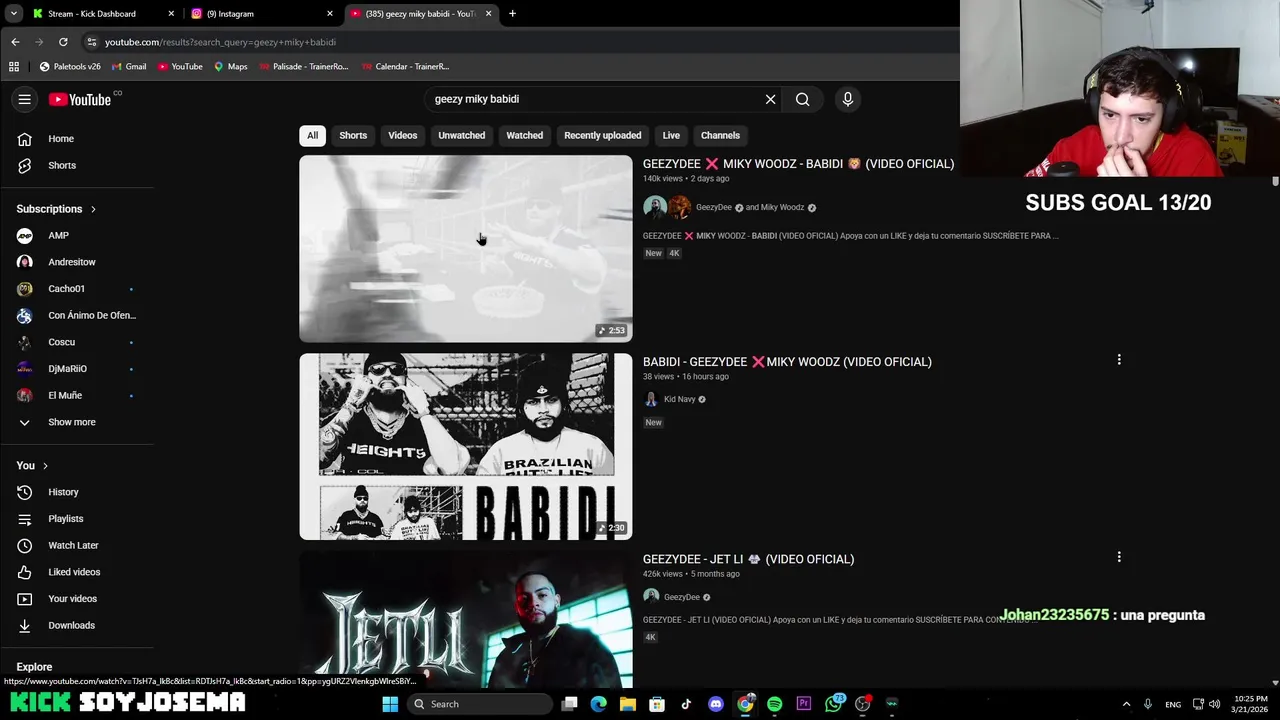This screenshot has width=1280, height=720.
Task: Clear the search box with the X
Action: (x=770, y=99)
